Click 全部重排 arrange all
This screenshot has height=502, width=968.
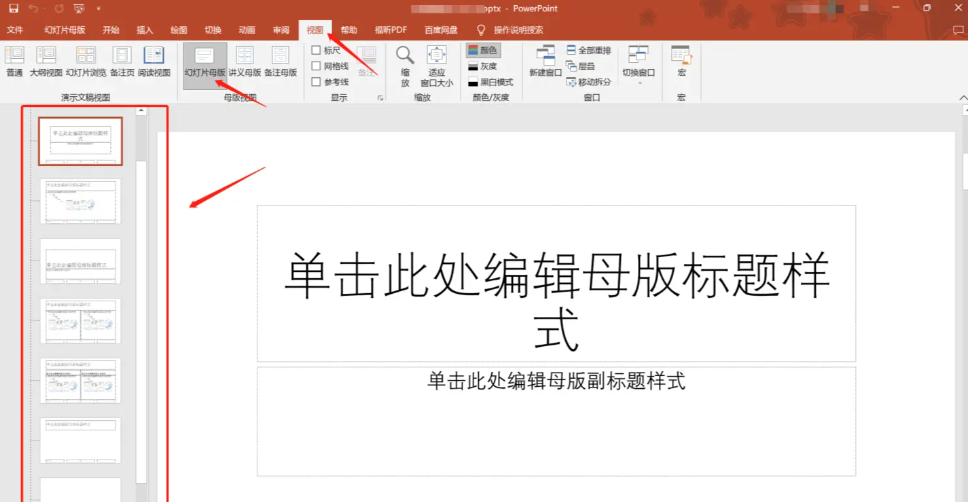coord(589,50)
